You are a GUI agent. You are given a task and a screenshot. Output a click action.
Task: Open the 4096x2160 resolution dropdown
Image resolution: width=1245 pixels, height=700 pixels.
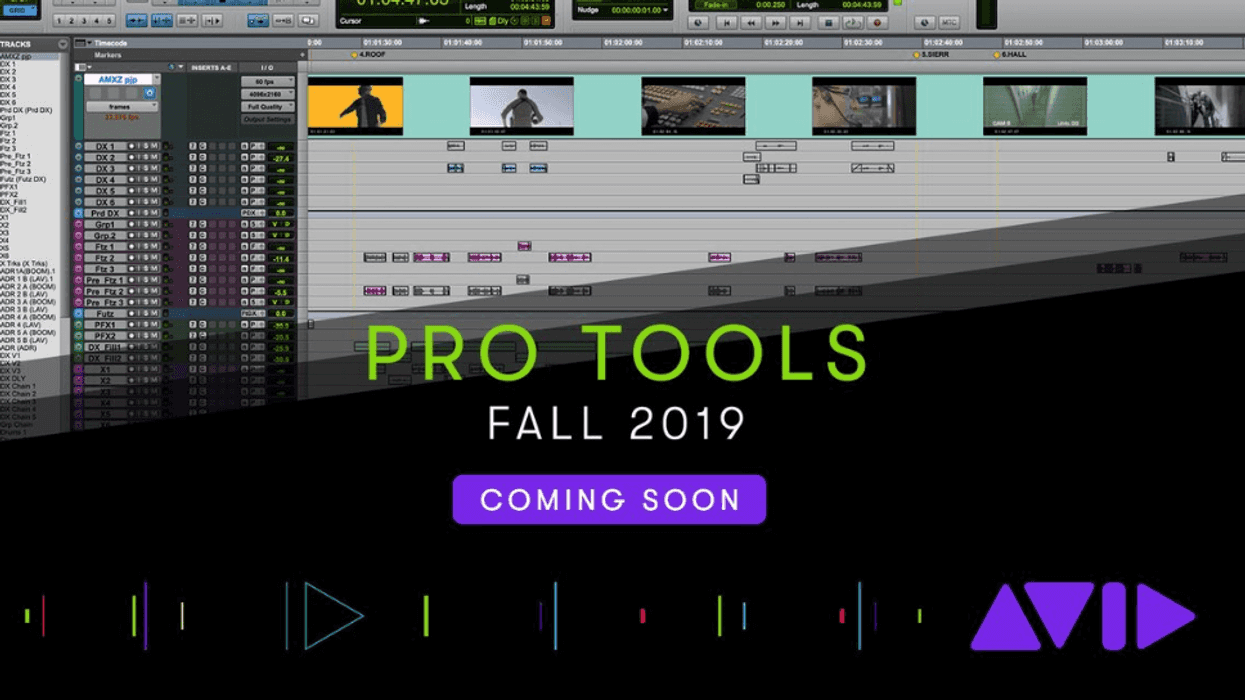point(268,94)
